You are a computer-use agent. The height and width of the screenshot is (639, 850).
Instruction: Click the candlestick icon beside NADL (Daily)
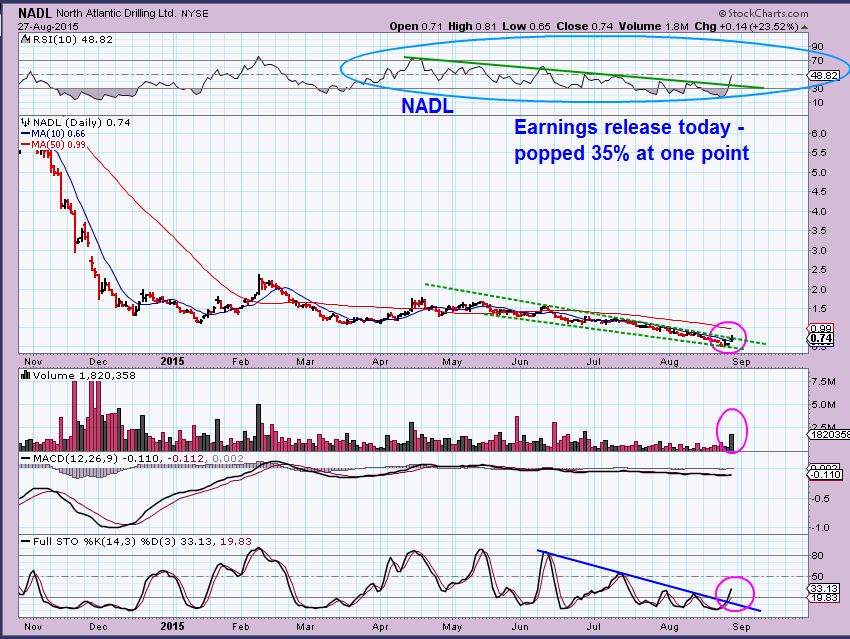click(x=25, y=122)
